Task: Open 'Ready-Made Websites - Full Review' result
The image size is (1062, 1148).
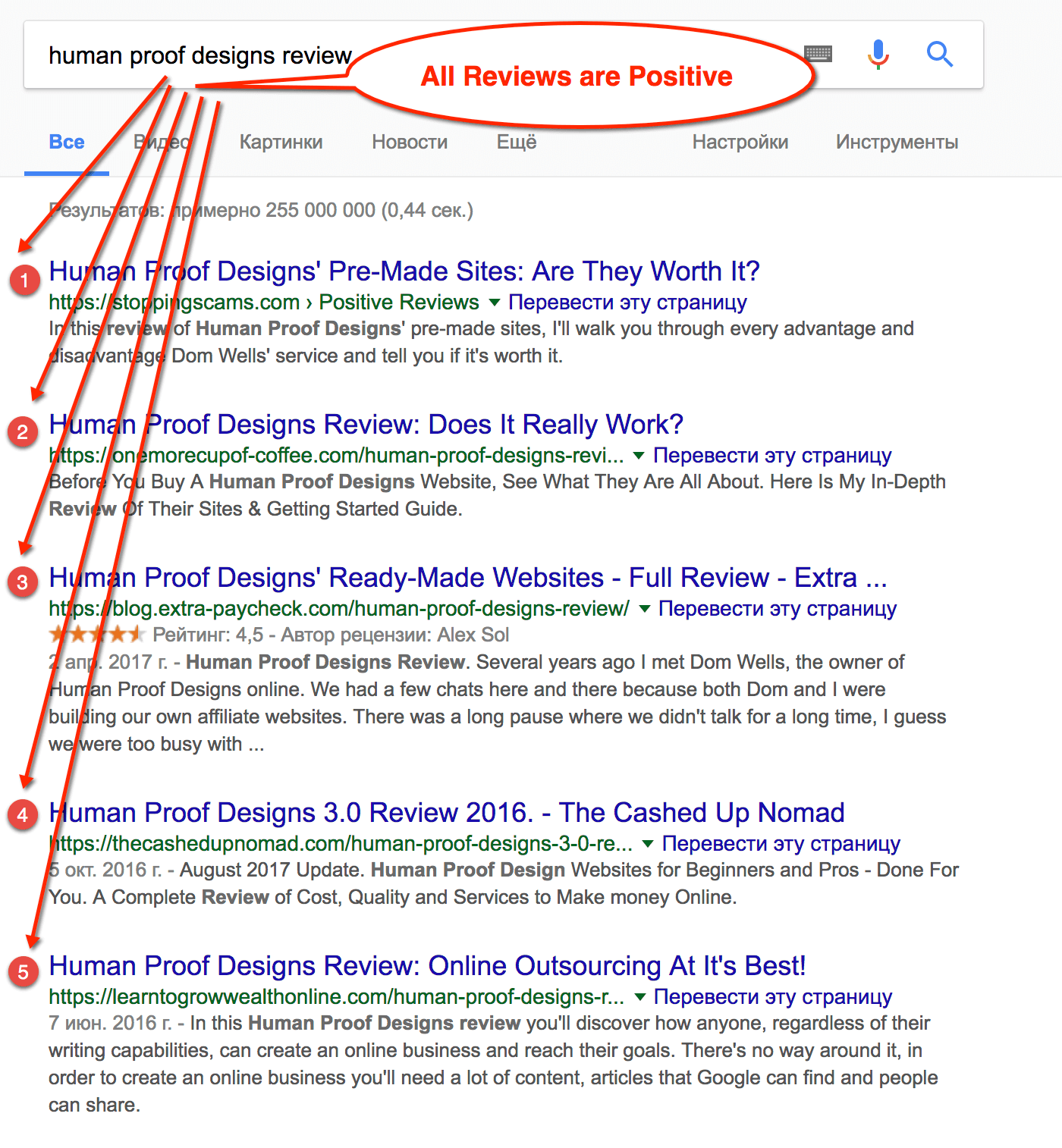Action: click(x=468, y=578)
